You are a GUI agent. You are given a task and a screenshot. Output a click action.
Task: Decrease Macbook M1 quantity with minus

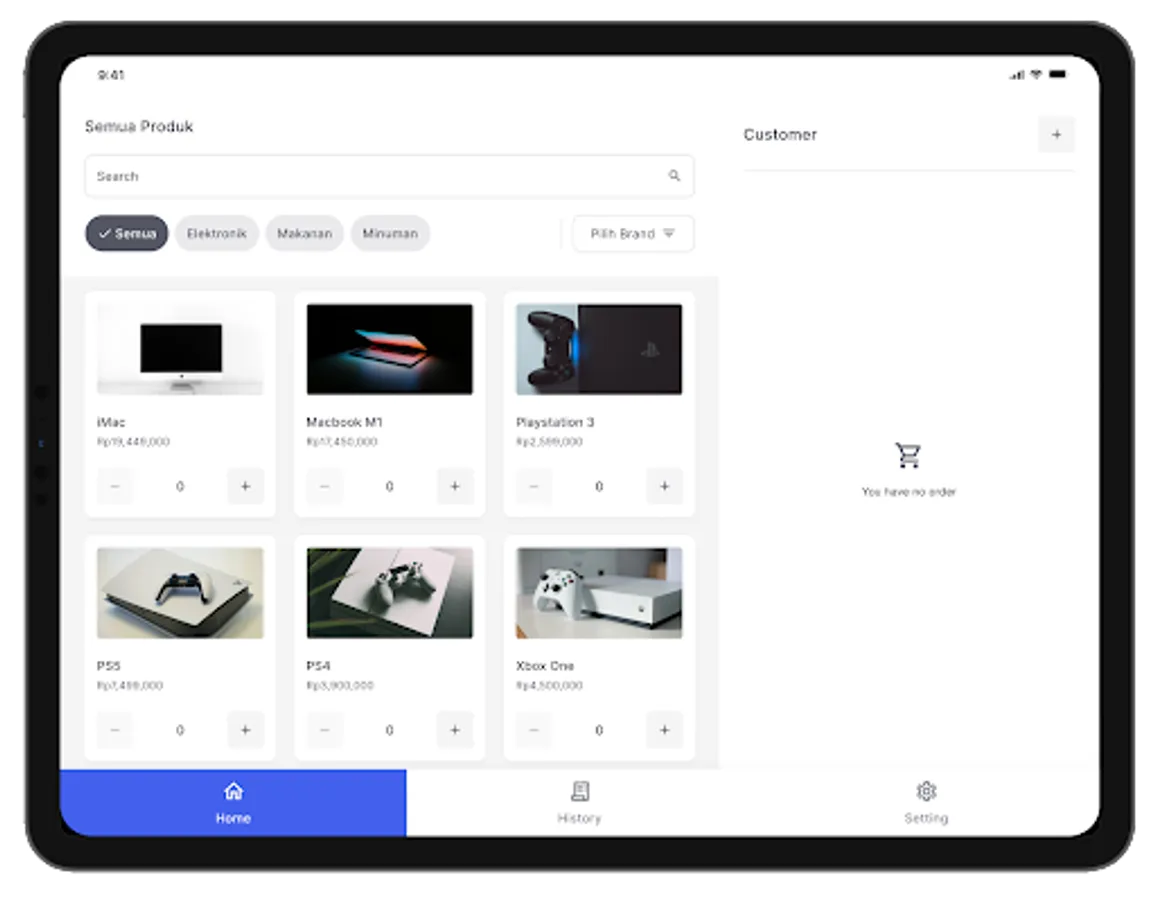tap(325, 486)
